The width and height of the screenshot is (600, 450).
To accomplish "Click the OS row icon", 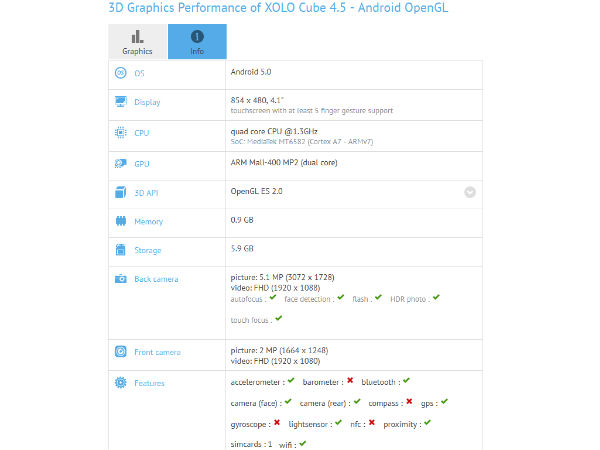I will [x=121, y=72].
